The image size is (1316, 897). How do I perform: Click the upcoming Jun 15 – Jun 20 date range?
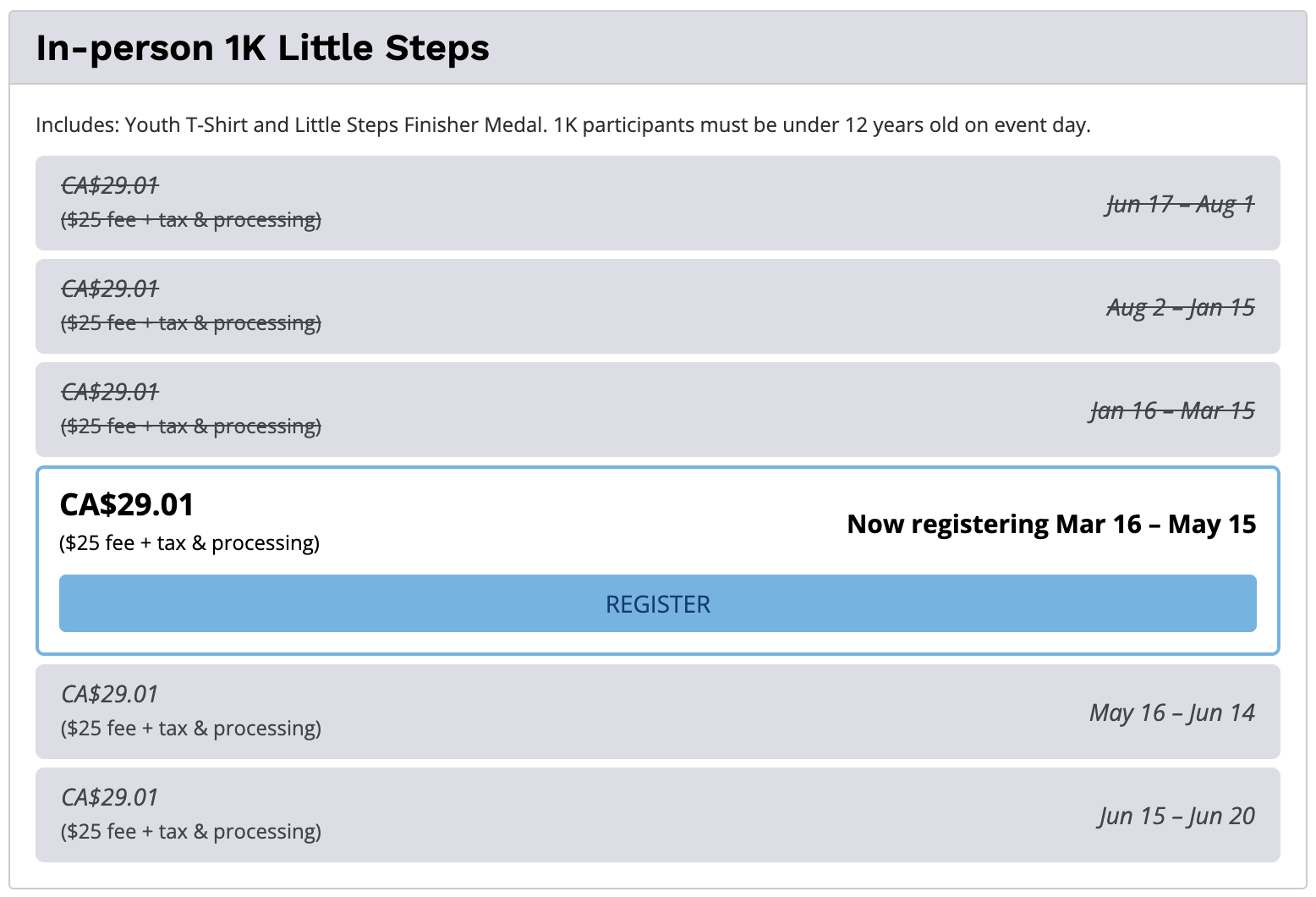click(1176, 816)
